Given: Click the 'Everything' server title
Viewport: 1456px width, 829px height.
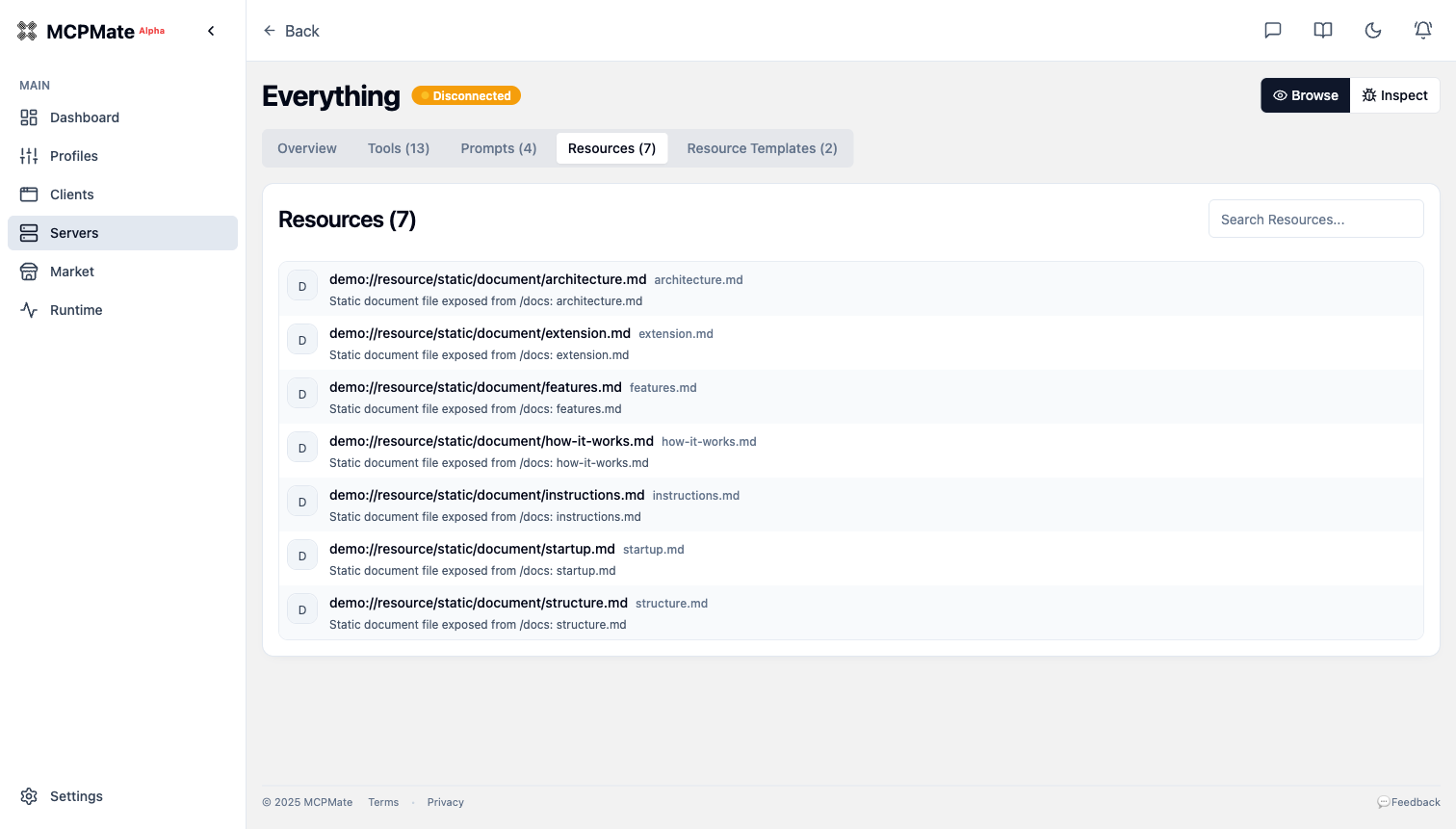Looking at the screenshot, I should (x=331, y=95).
